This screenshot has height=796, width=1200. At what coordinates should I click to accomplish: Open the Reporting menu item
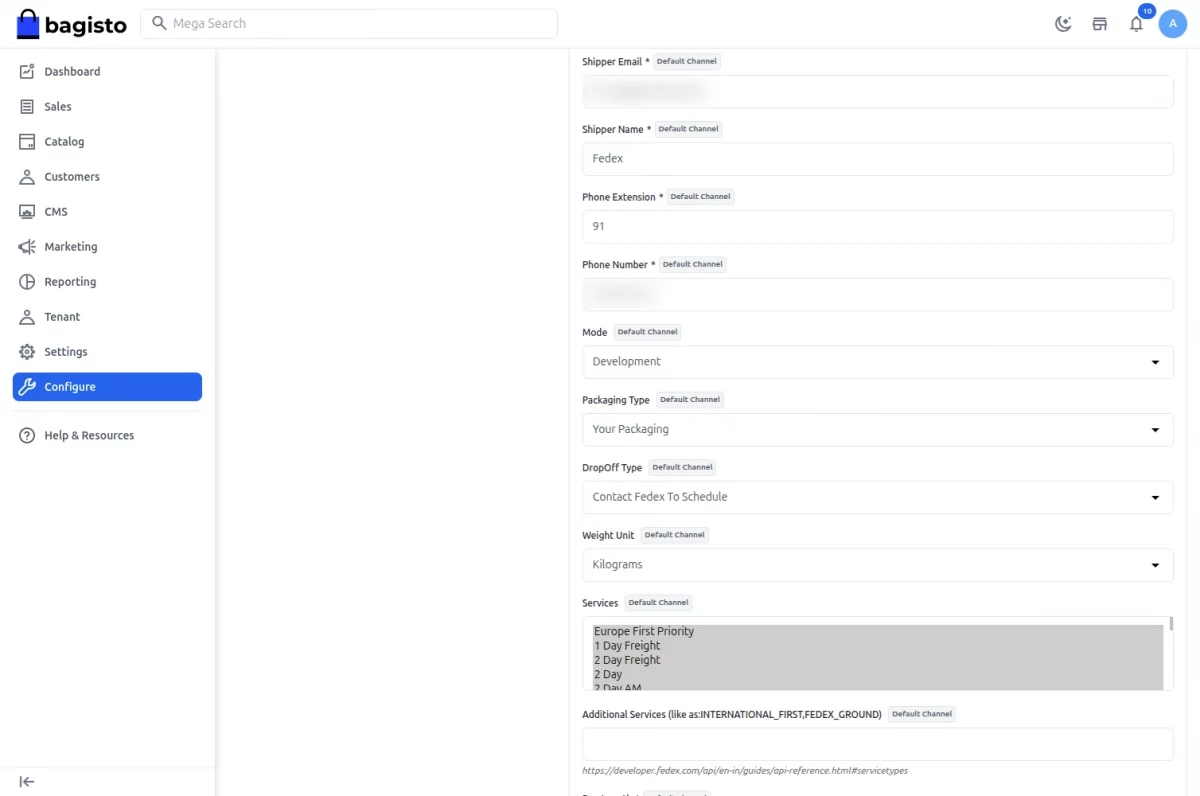(107, 282)
